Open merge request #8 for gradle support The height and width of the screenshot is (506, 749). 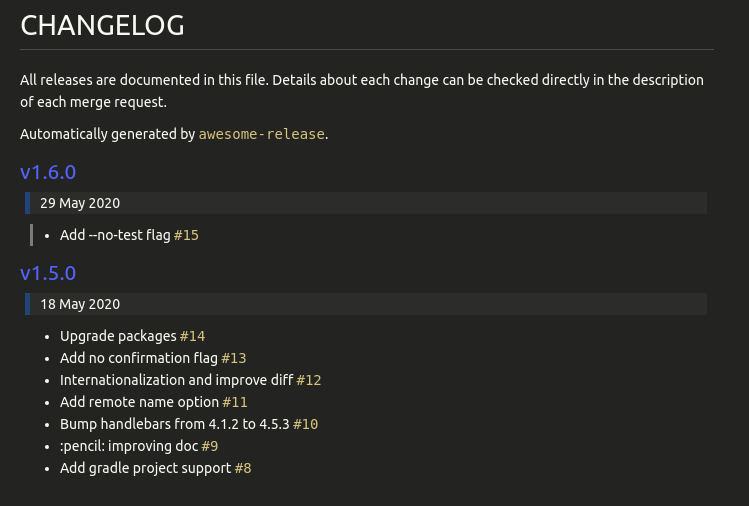pyautogui.click(x=243, y=468)
